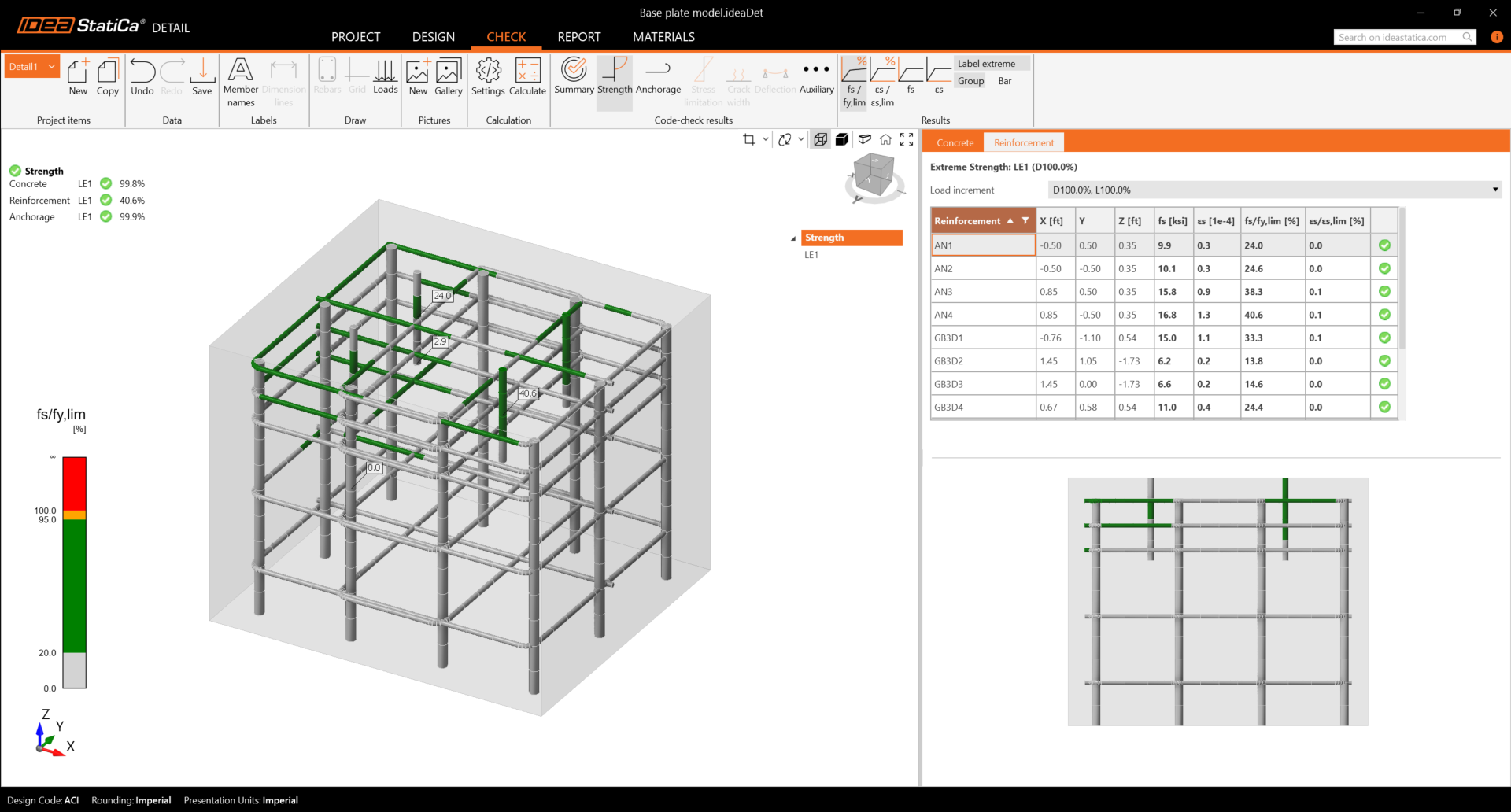Viewport: 1511px width, 812px height.
Task: Click the red zone of color legend
Action: [x=74, y=482]
